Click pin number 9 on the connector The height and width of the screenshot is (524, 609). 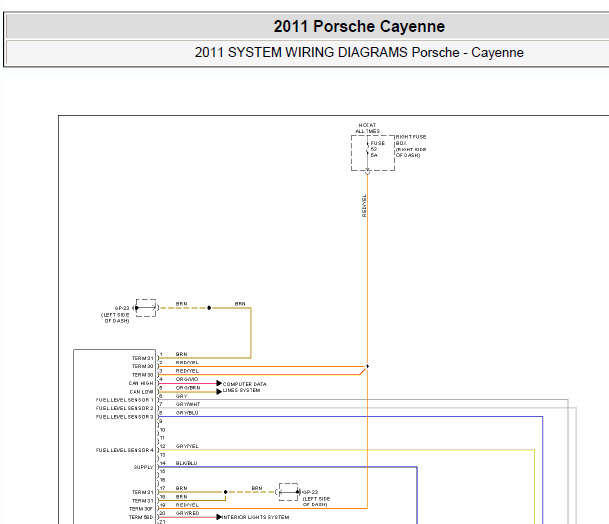click(x=161, y=421)
